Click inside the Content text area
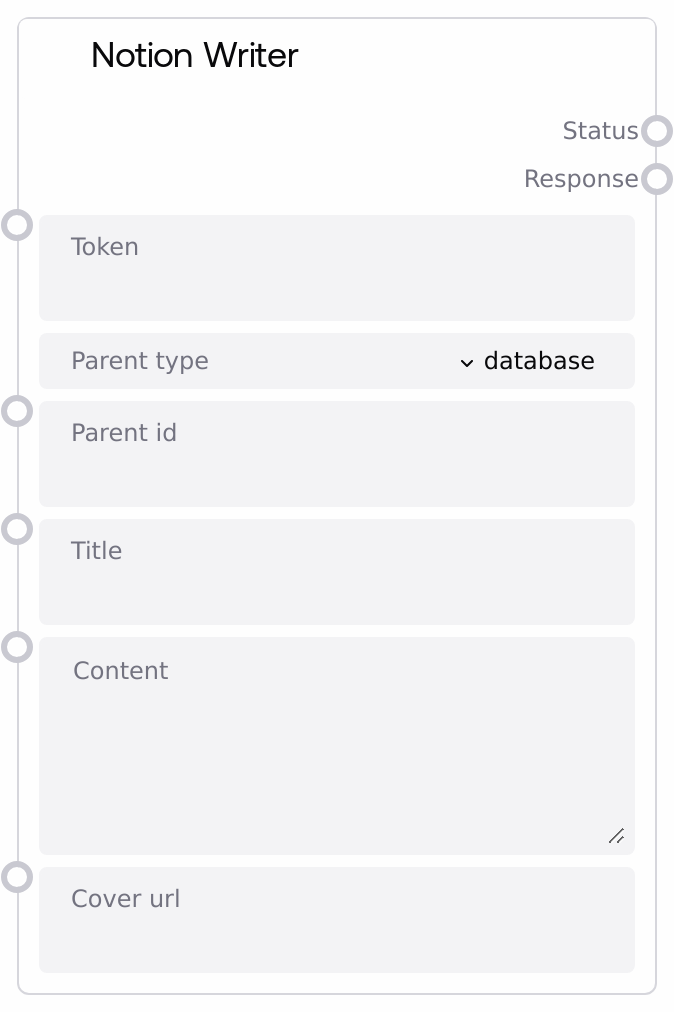Image resolution: width=674 pixels, height=1012 pixels. [336, 760]
